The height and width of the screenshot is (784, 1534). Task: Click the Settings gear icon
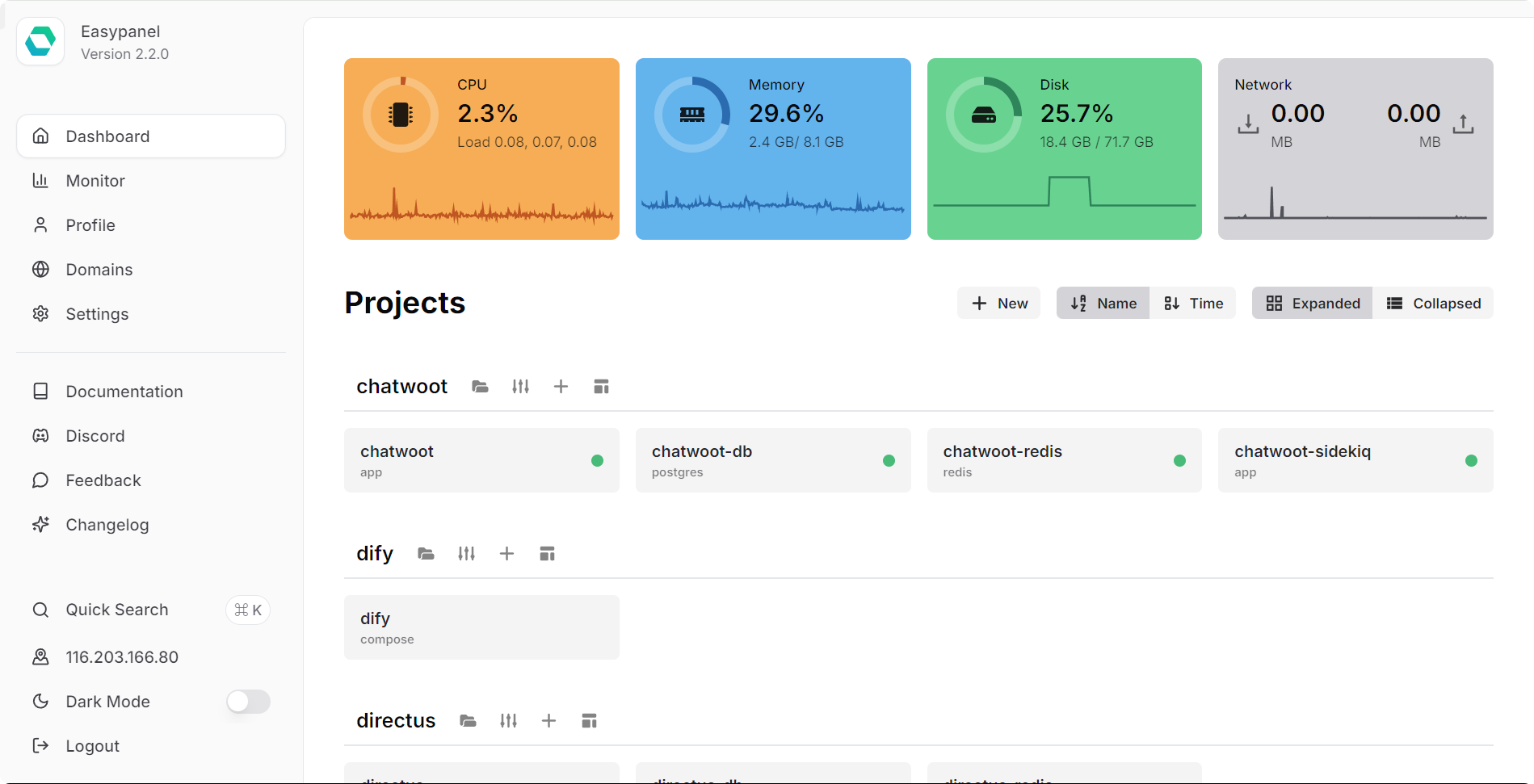click(x=40, y=313)
